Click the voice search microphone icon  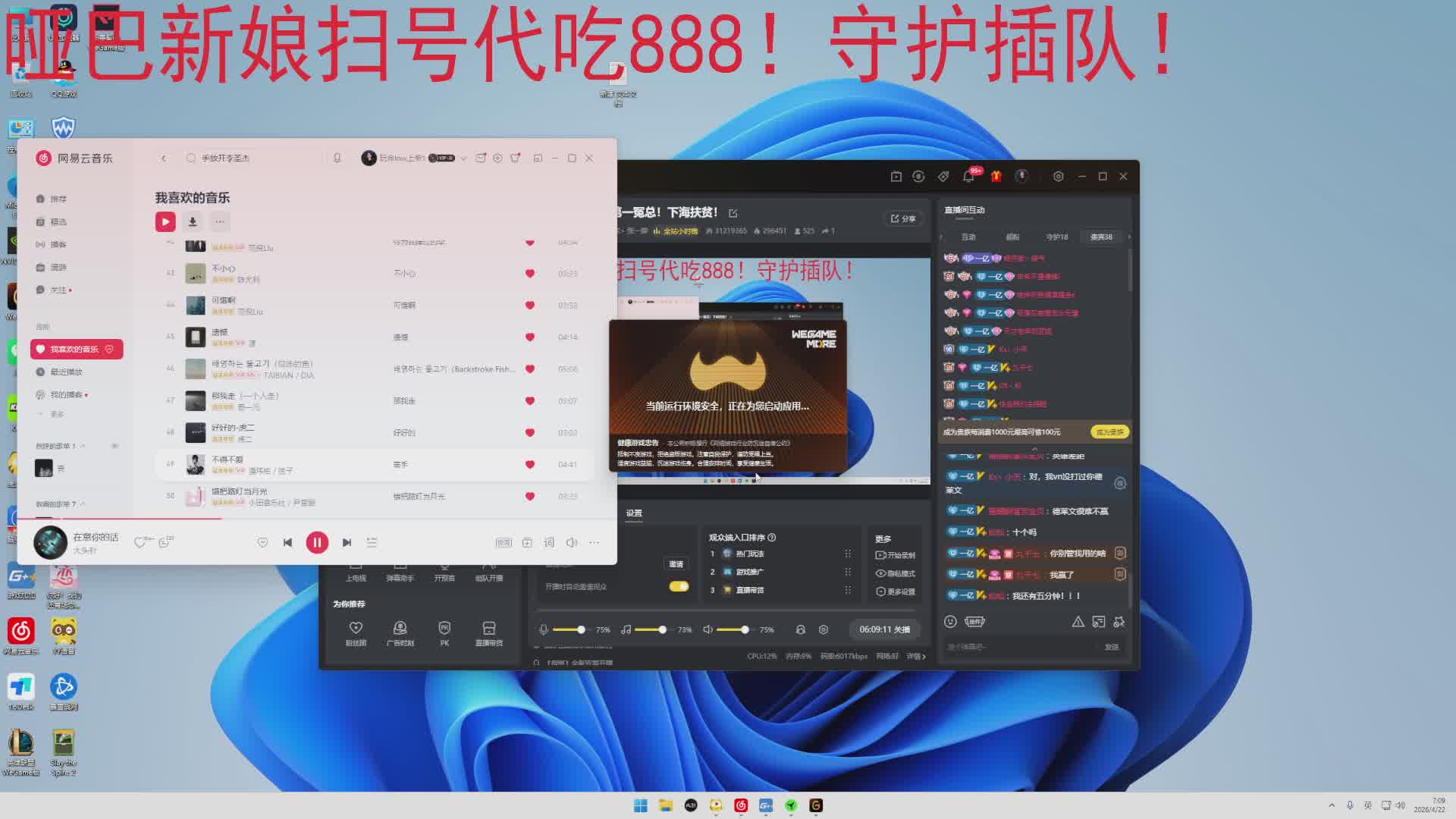tap(337, 158)
